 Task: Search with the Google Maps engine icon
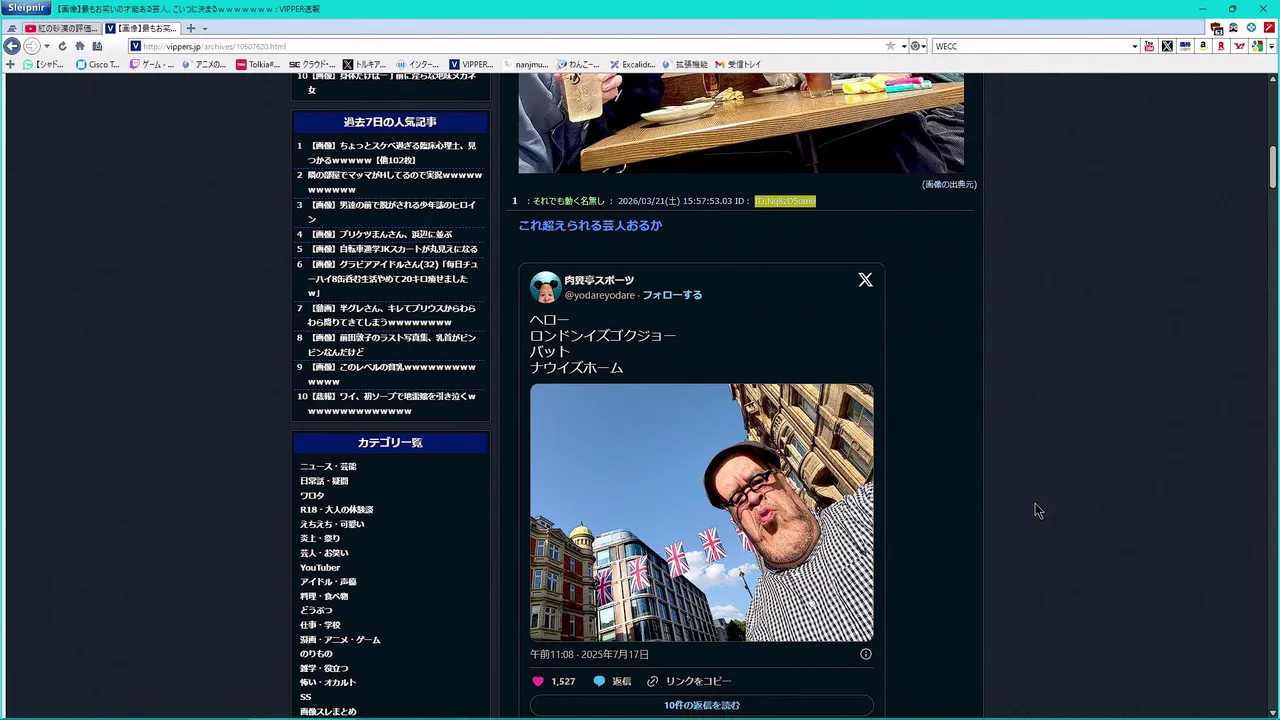(x=1257, y=46)
